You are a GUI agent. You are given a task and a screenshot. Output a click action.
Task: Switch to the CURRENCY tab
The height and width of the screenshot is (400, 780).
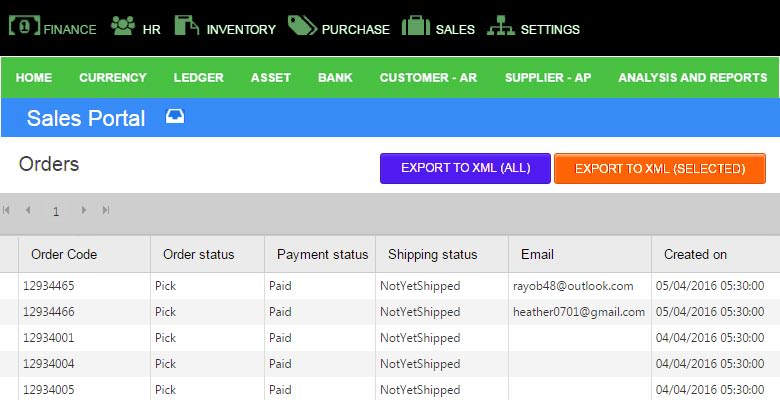pyautogui.click(x=113, y=78)
